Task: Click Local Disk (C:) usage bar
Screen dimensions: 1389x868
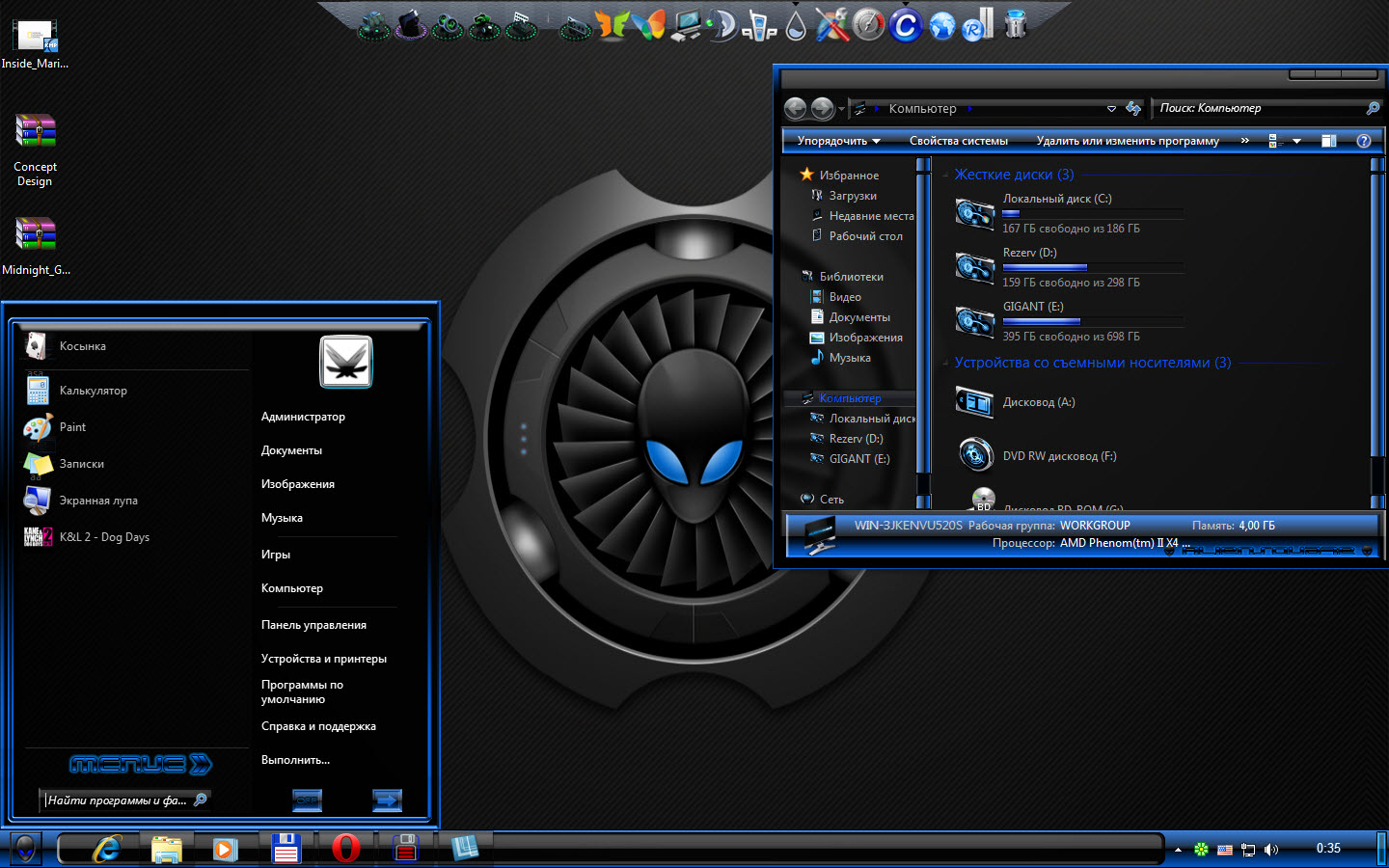Action: (1093, 213)
